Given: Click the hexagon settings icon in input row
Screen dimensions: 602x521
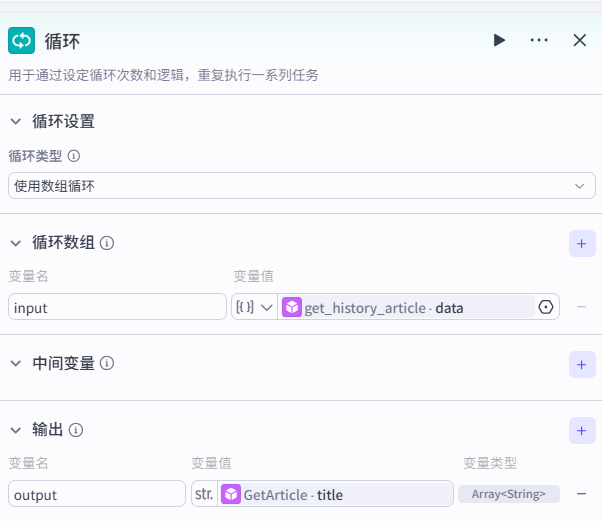Looking at the screenshot, I should [546, 307].
